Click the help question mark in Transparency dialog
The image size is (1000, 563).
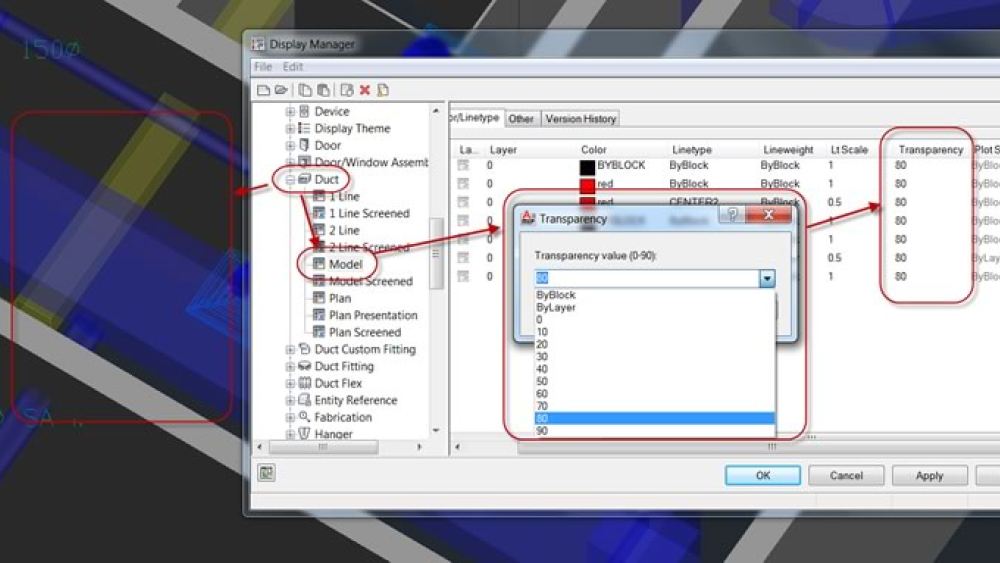click(732, 215)
